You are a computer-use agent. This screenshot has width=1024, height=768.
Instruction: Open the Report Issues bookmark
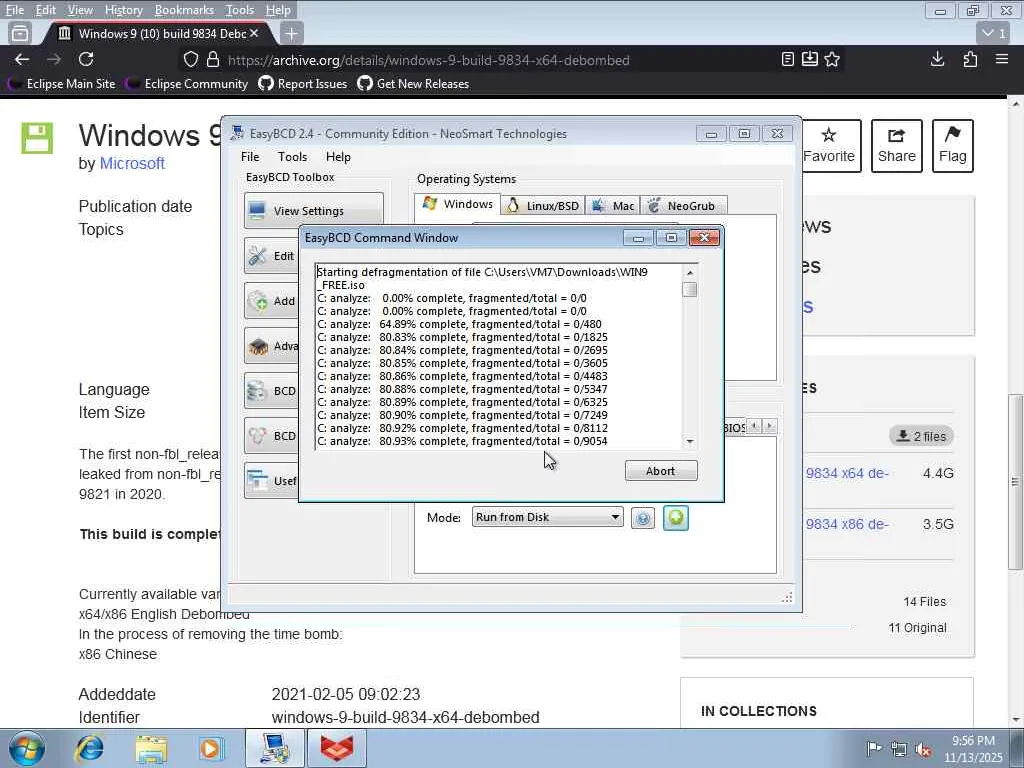coord(303,84)
